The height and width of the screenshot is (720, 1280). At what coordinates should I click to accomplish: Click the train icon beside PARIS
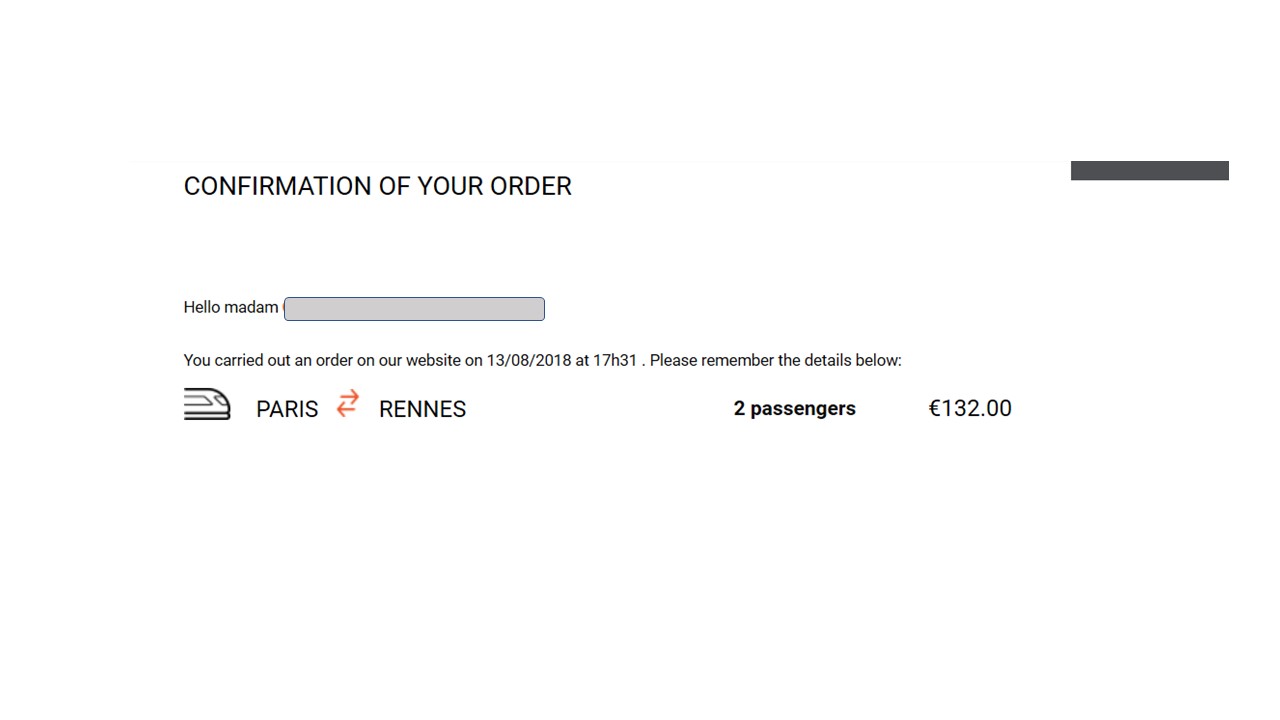[x=207, y=404]
